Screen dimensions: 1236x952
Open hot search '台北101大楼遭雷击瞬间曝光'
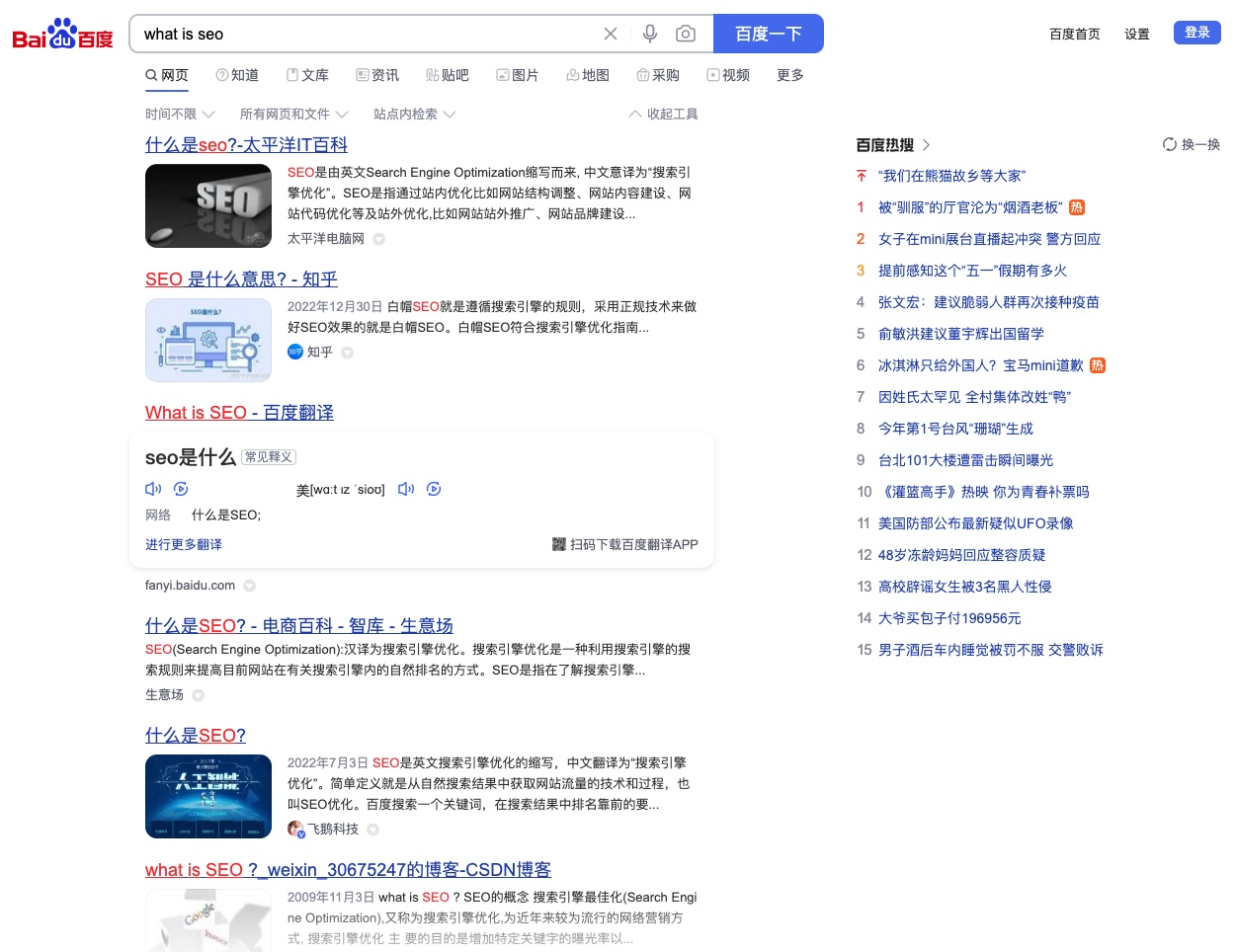[965, 460]
